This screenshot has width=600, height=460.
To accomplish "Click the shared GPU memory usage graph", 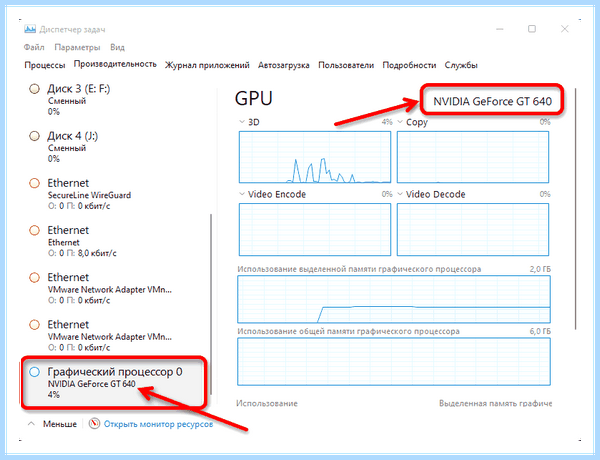I will click(x=394, y=361).
